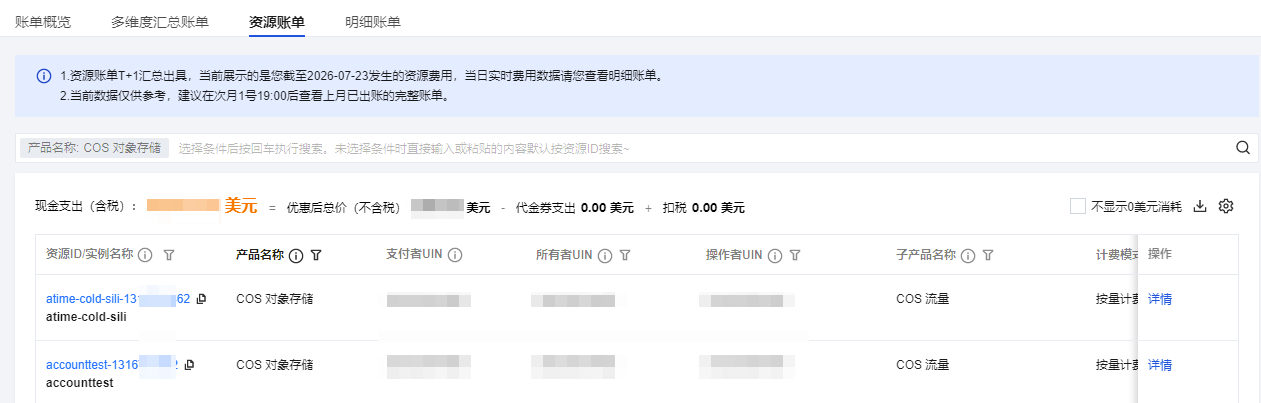The image size is (1261, 403).
Task: Download the resource bill via download icon
Action: click(x=1201, y=207)
